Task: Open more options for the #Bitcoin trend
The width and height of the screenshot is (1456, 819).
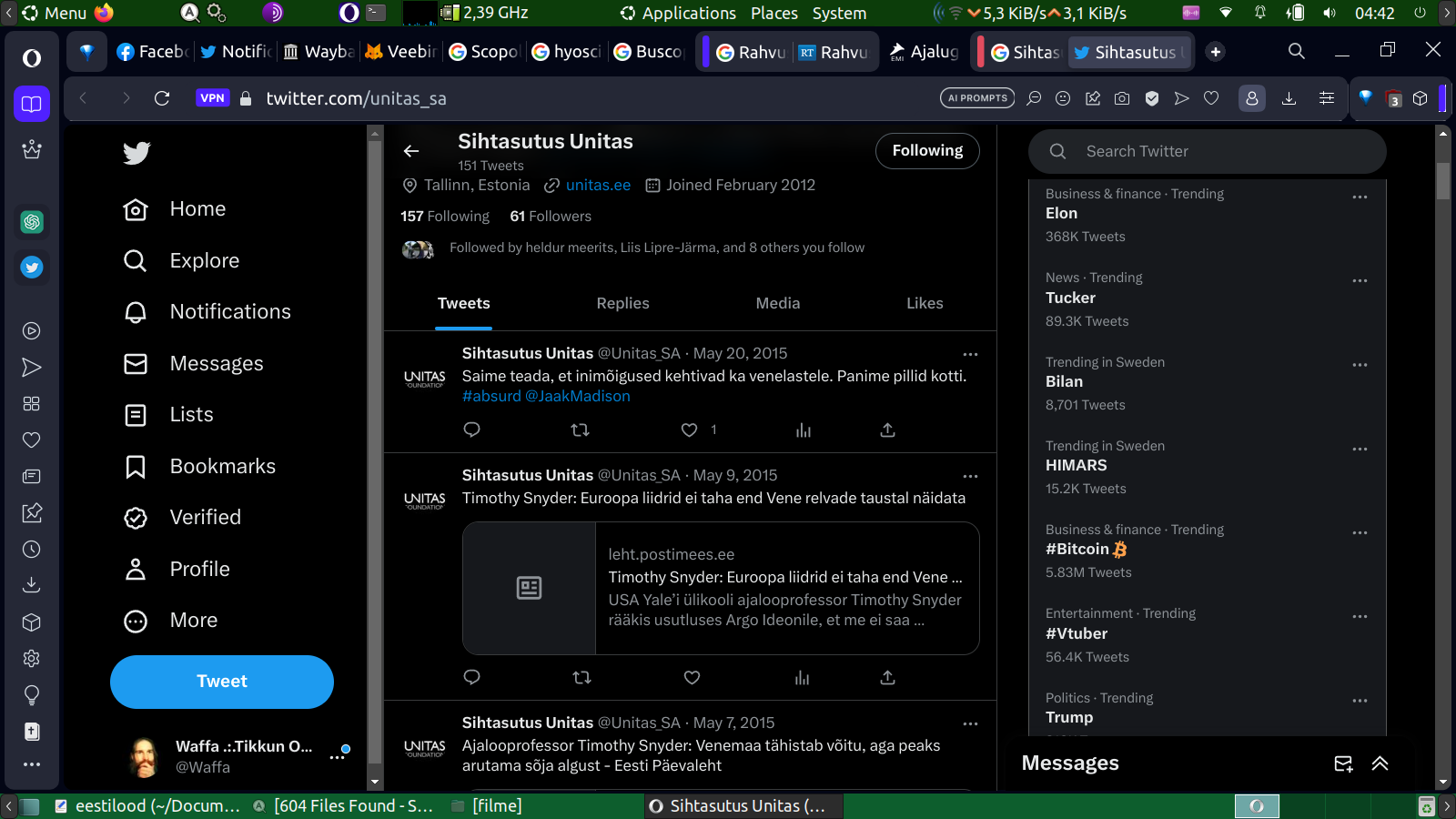Action: [x=1360, y=532]
